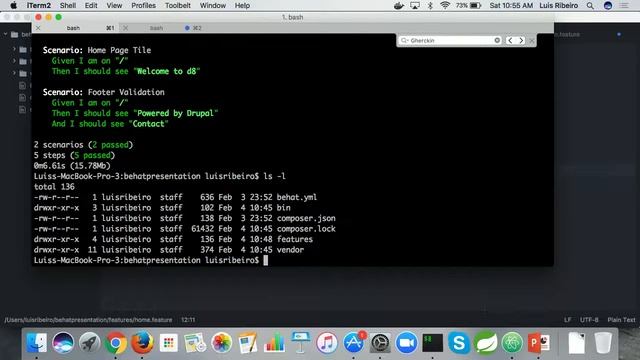Viewport: 640px width, 360px height.
Task: Switch to the first bash tab
Action: (73, 28)
